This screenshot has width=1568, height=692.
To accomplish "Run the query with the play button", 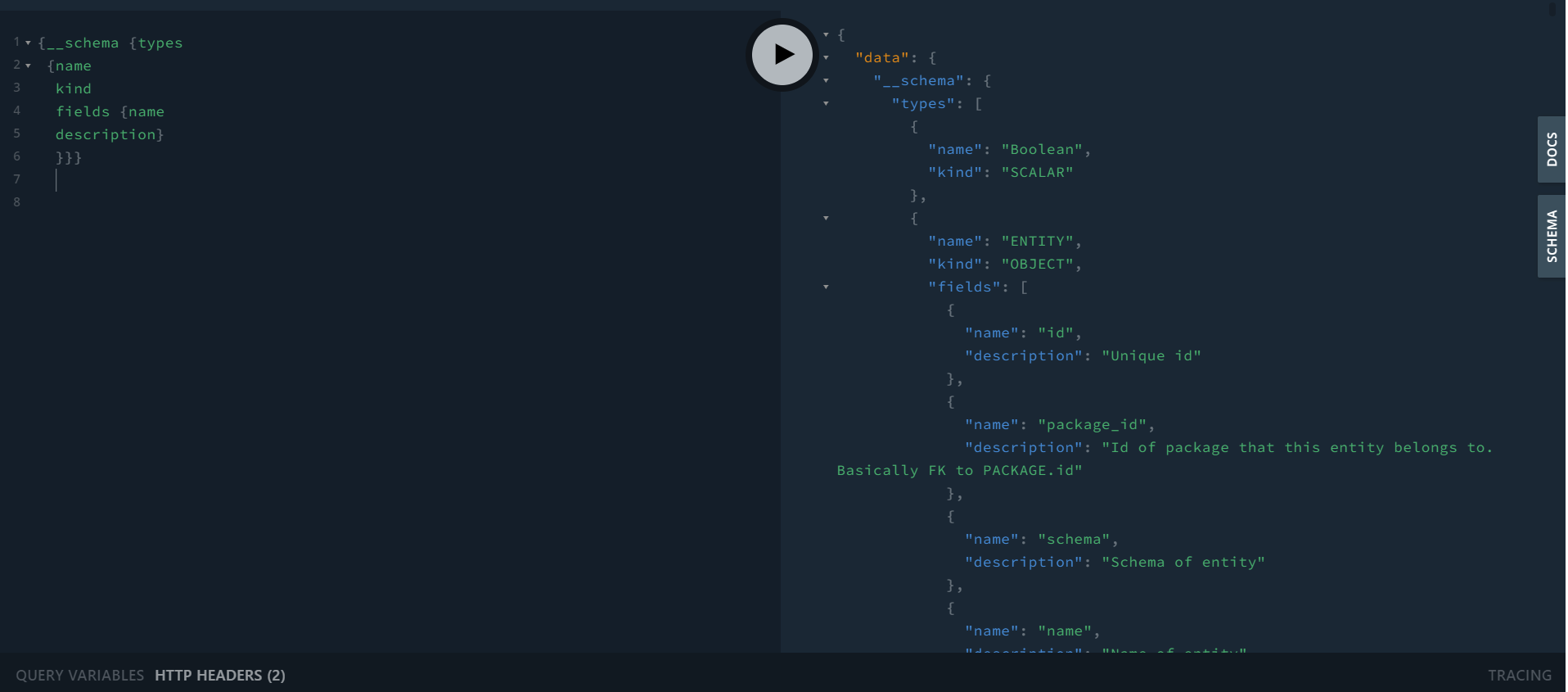I will coord(782,55).
